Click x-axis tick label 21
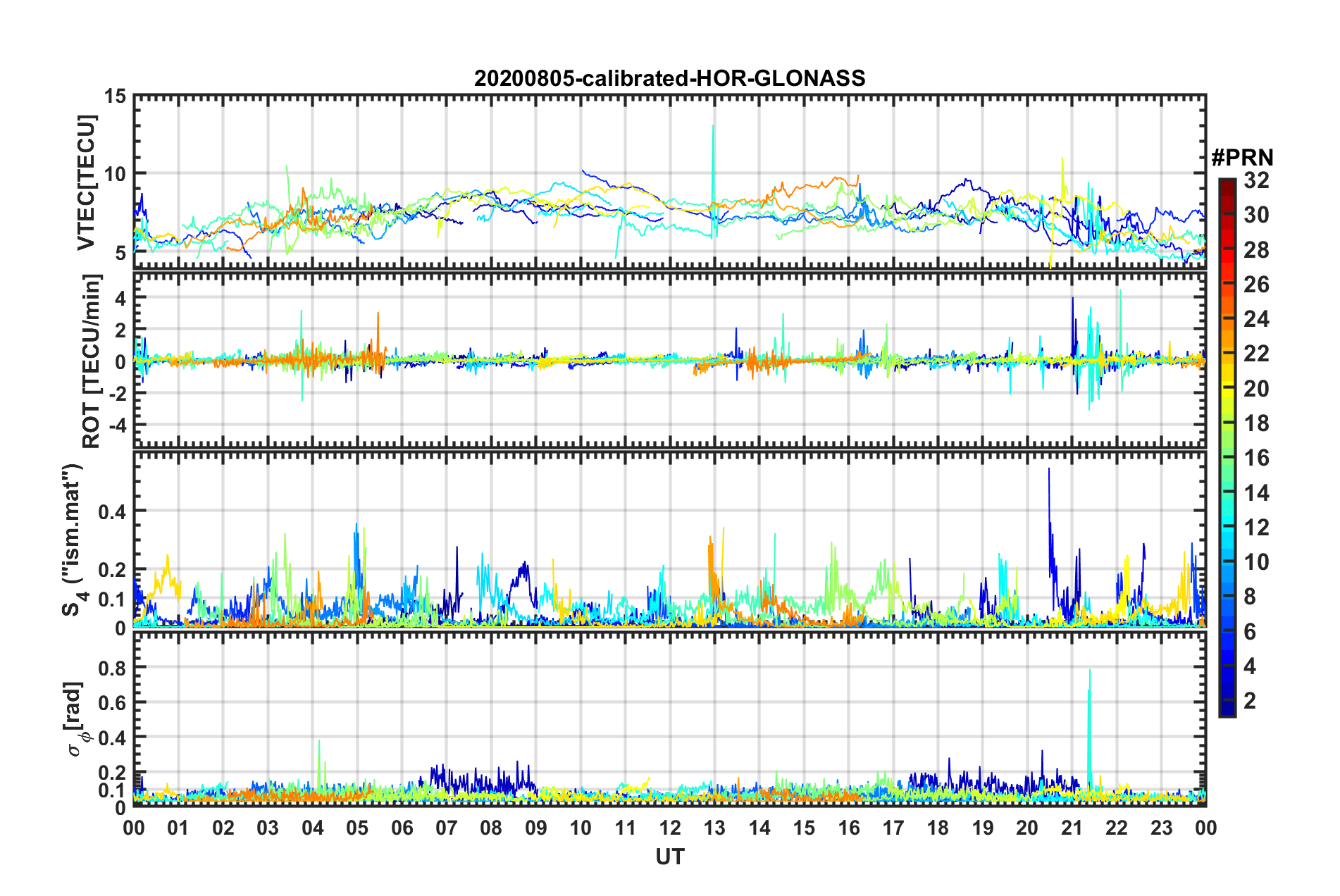This screenshot has height=896, width=1340. pos(1072,828)
